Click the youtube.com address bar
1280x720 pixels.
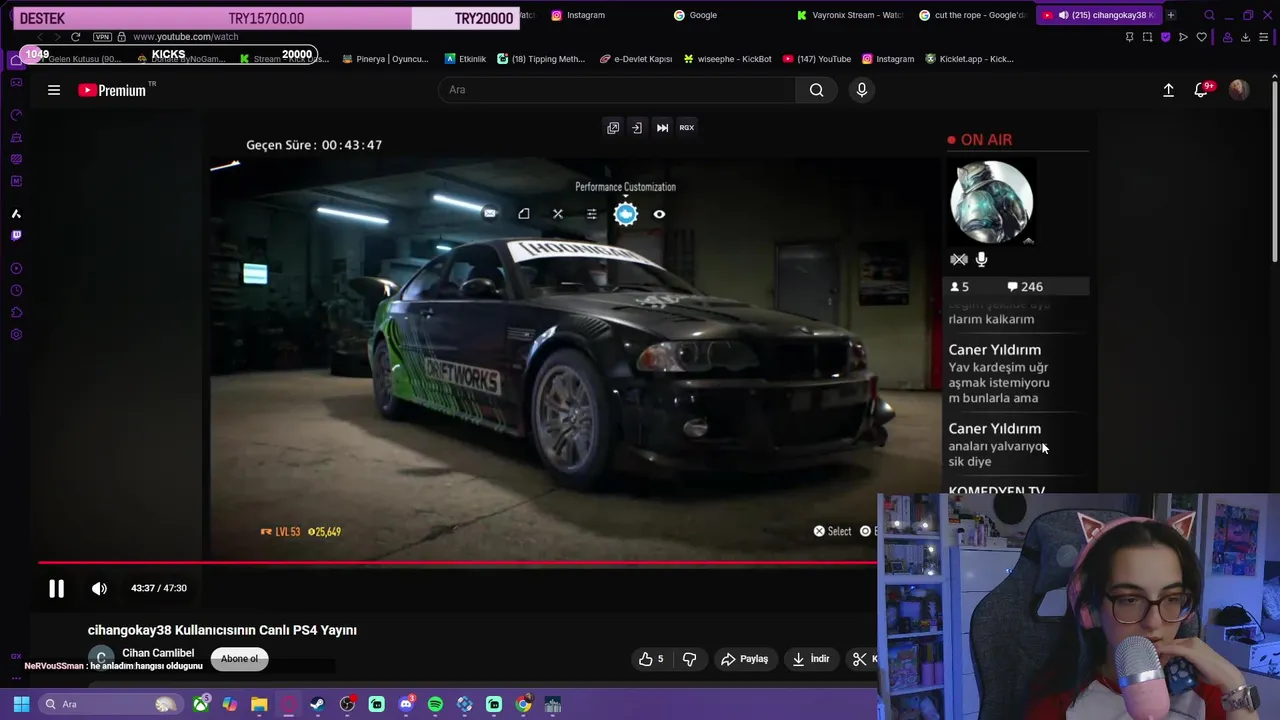pyautogui.click(x=186, y=37)
